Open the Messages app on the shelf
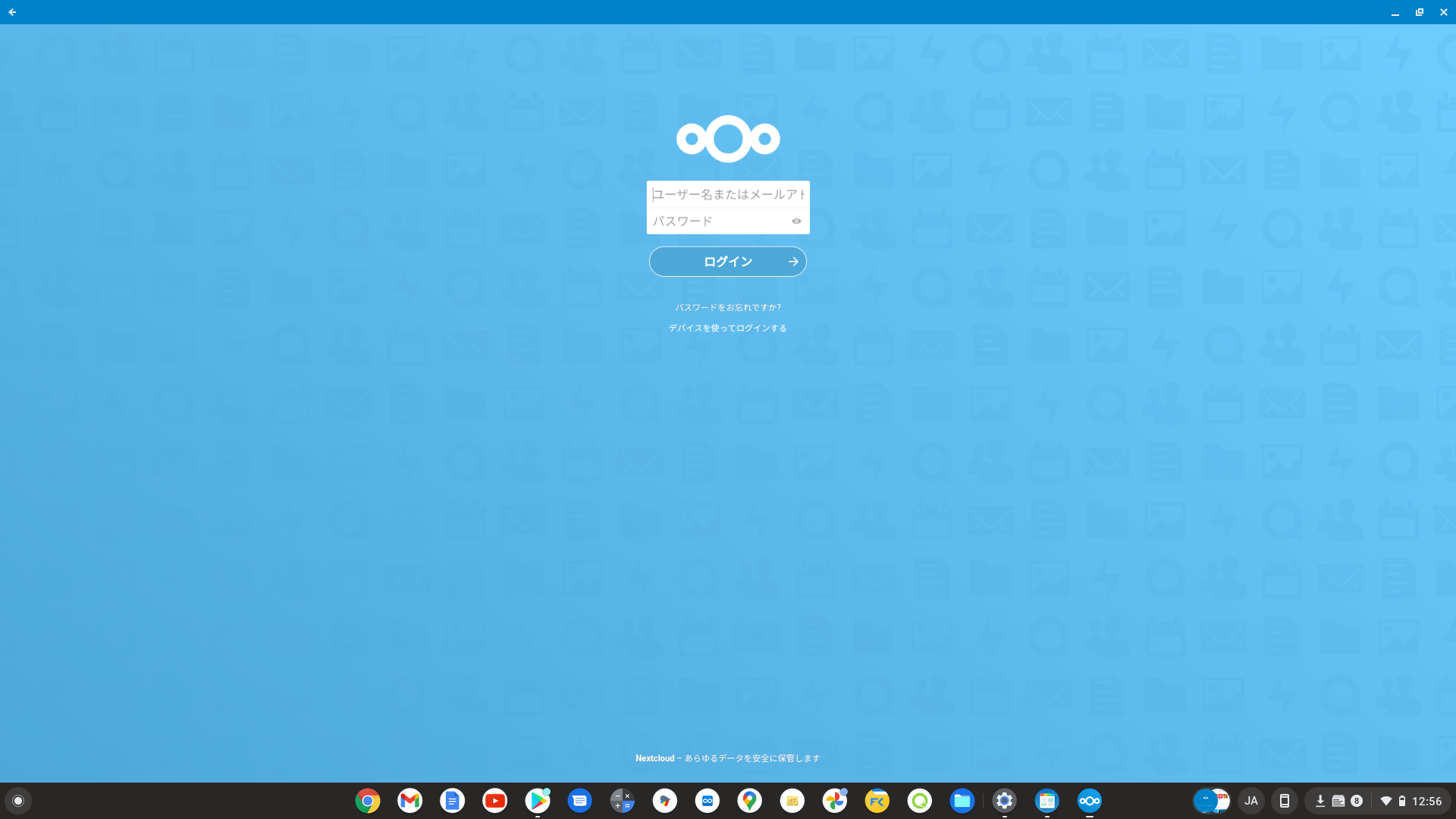Screen dimensions: 1456x819 pos(580,801)
